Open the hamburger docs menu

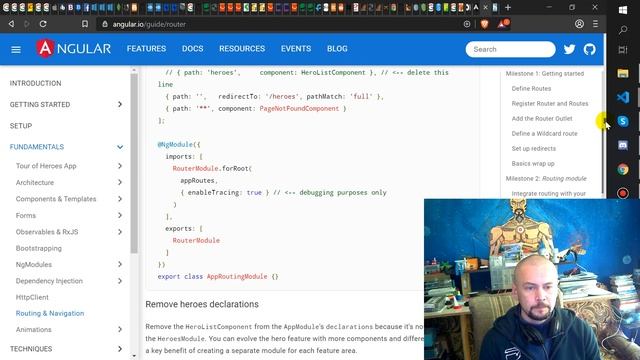point(16,50)
